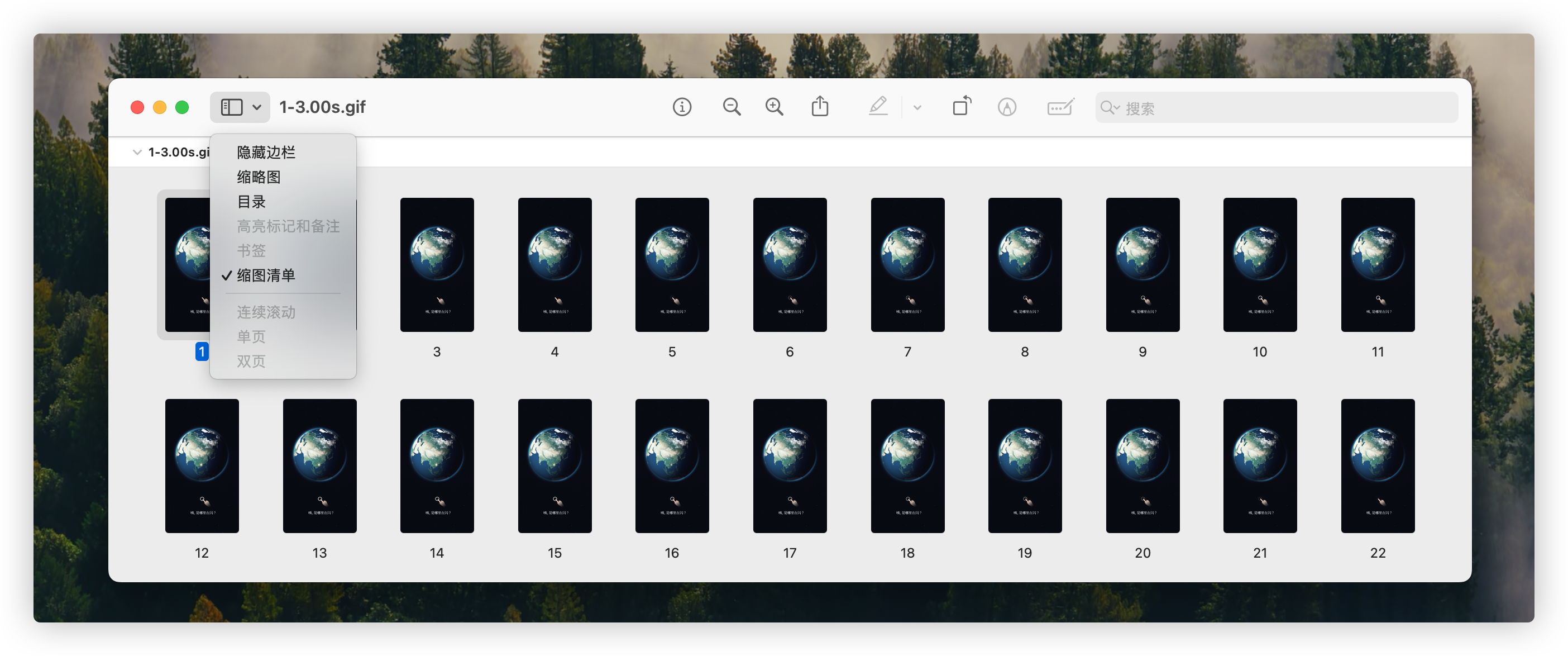This screenshot has width=1568, height=656.
Task: Click the zoom out magnifier
Action: click(x=731, y=107)
